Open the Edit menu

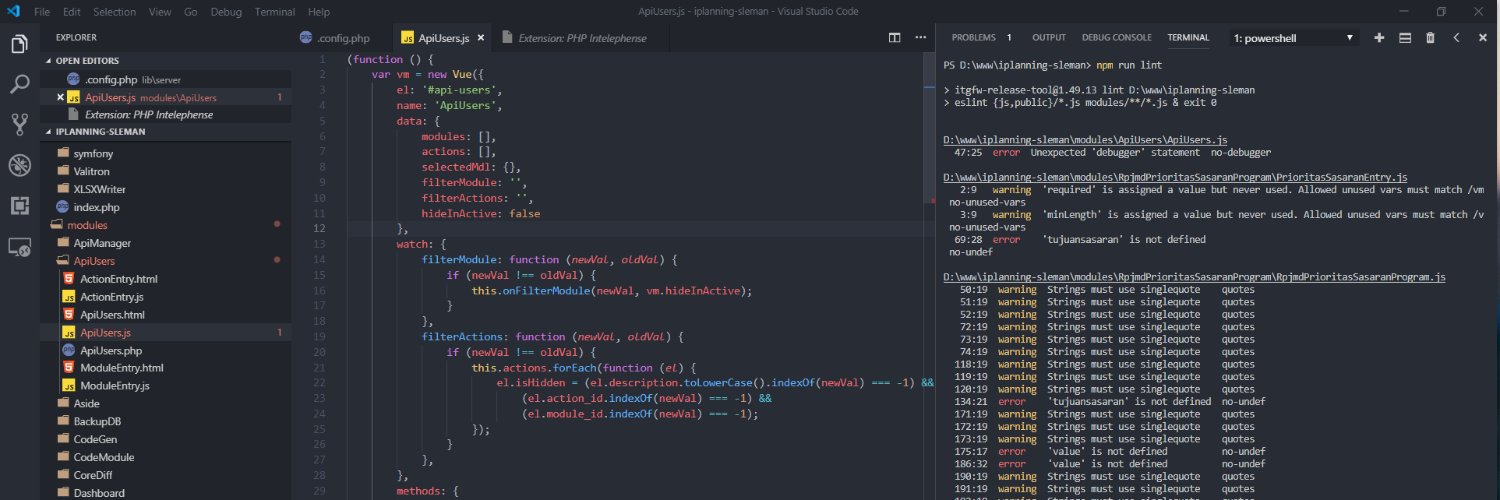pos(71,12)
